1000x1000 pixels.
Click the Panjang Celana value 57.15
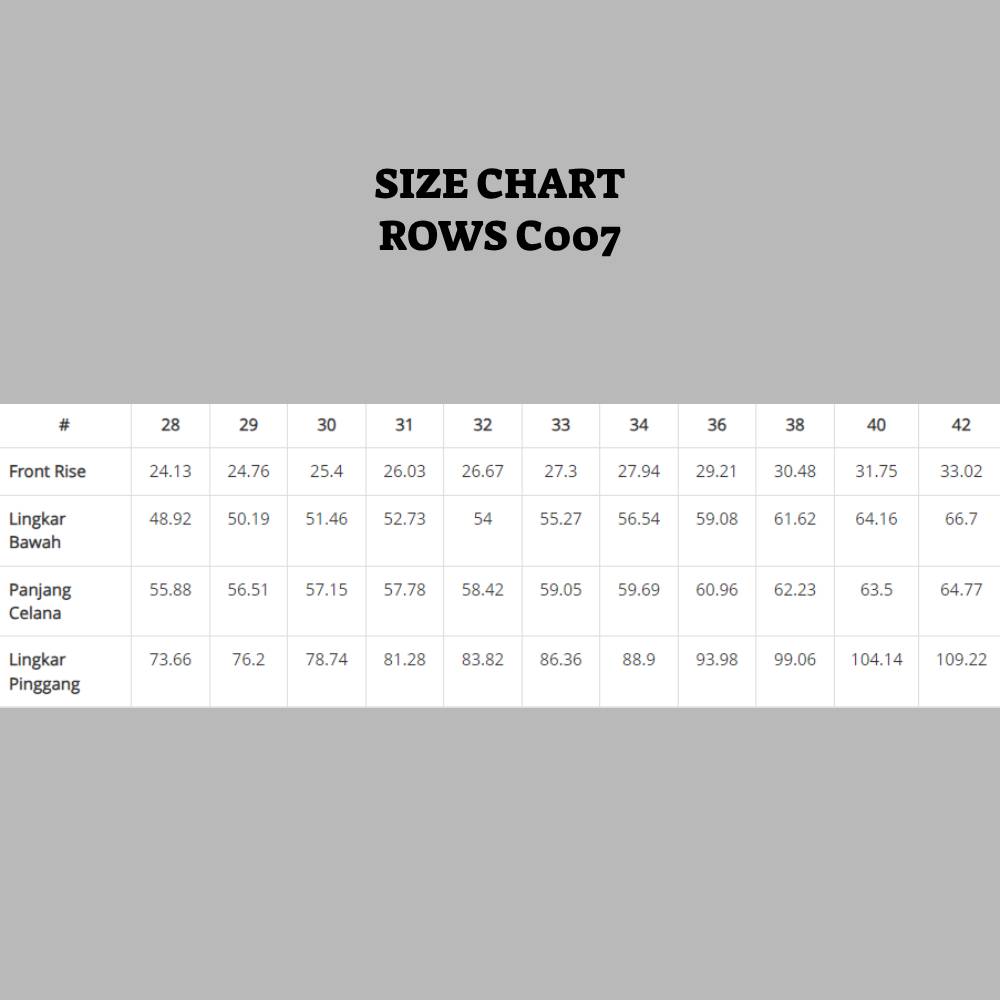[x=327, y=590]
